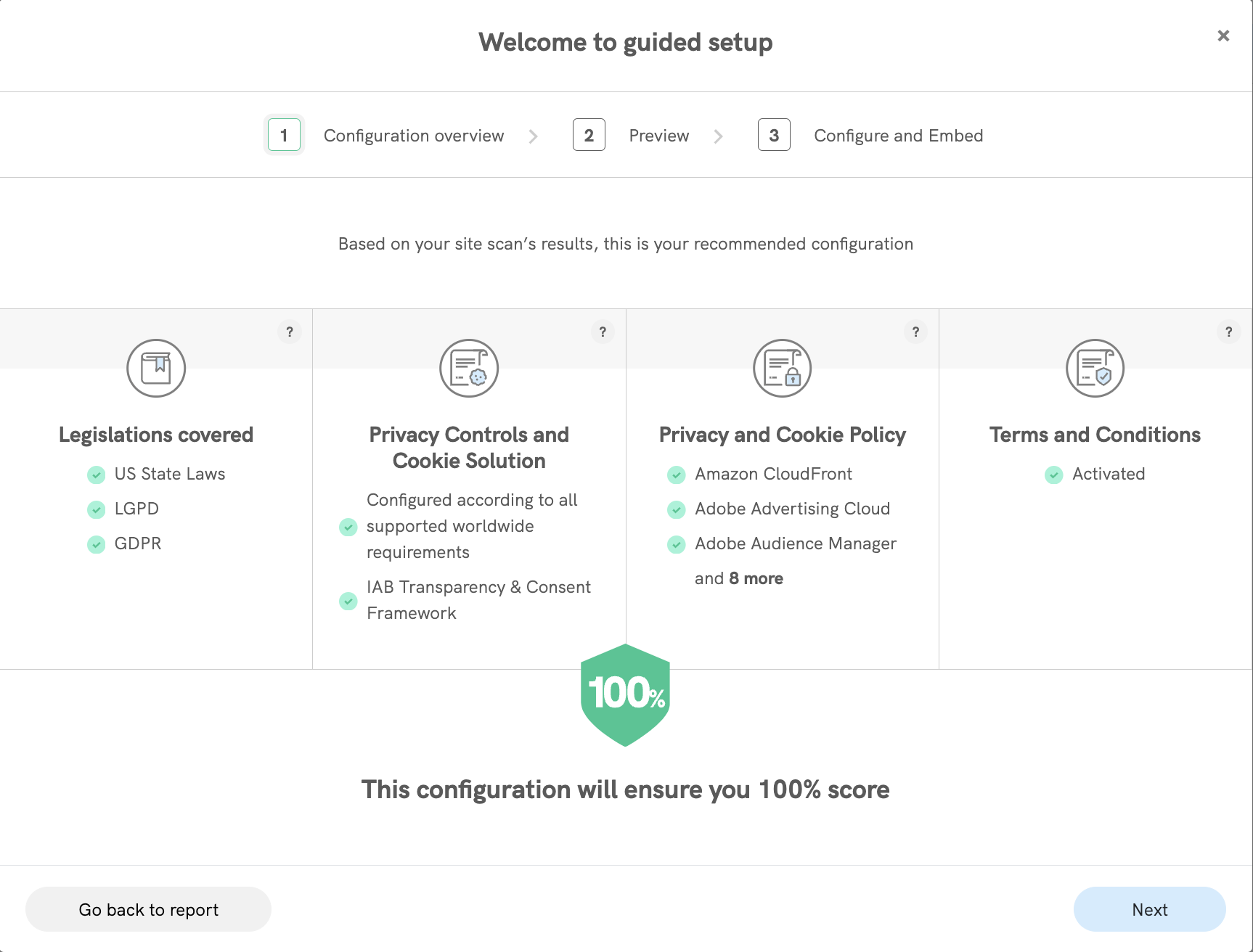
Task: Click the Privacy and Cookie Policy lock icon
Action: pyautogui.click(x=782, y=368)
